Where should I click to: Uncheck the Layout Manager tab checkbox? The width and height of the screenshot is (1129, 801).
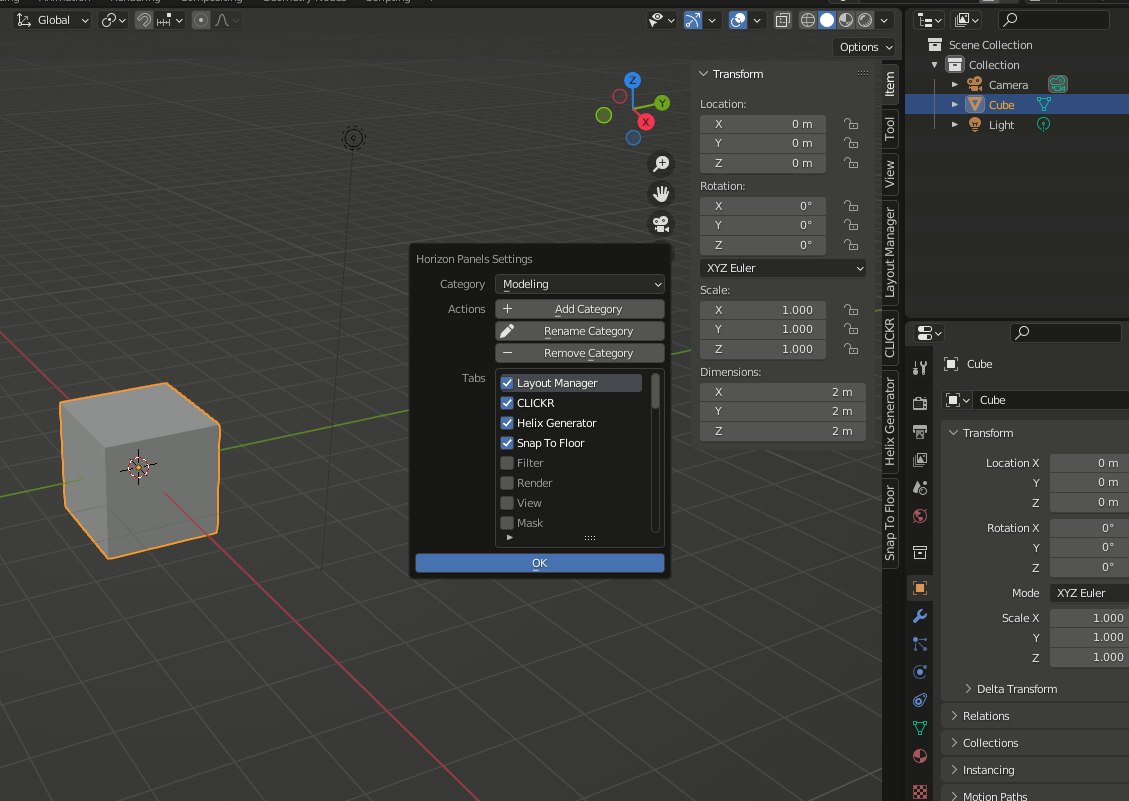pos(507,383)
